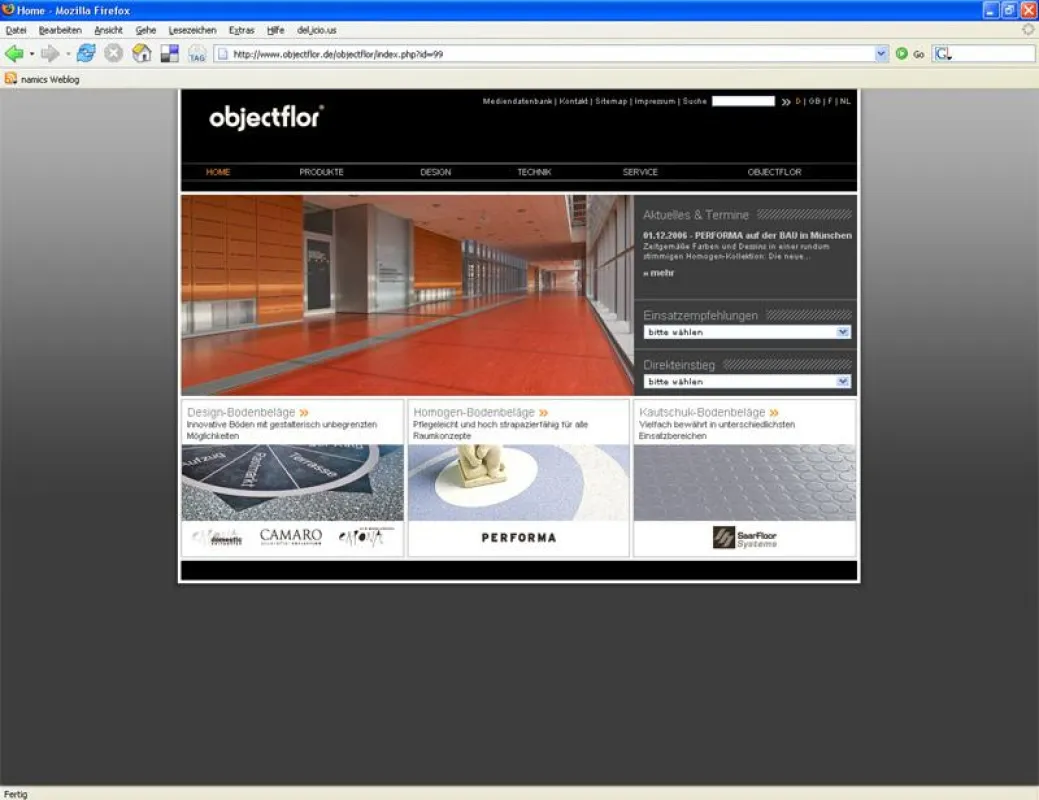
Task: Open namics Weblog feed bookmark
Action: [42, 79]
